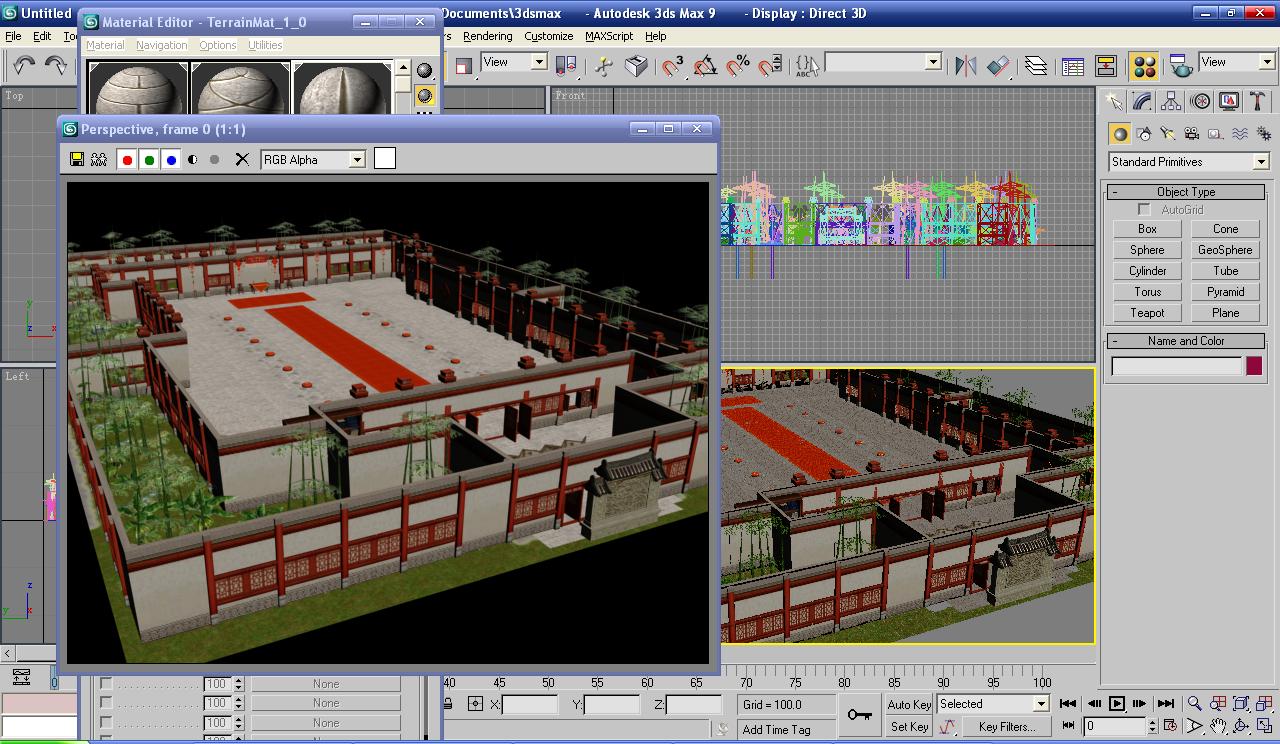This screenshot has height=744, width=1280.
Task: Open Render Scene dialog teapot icon
Action: point(1181,66)
